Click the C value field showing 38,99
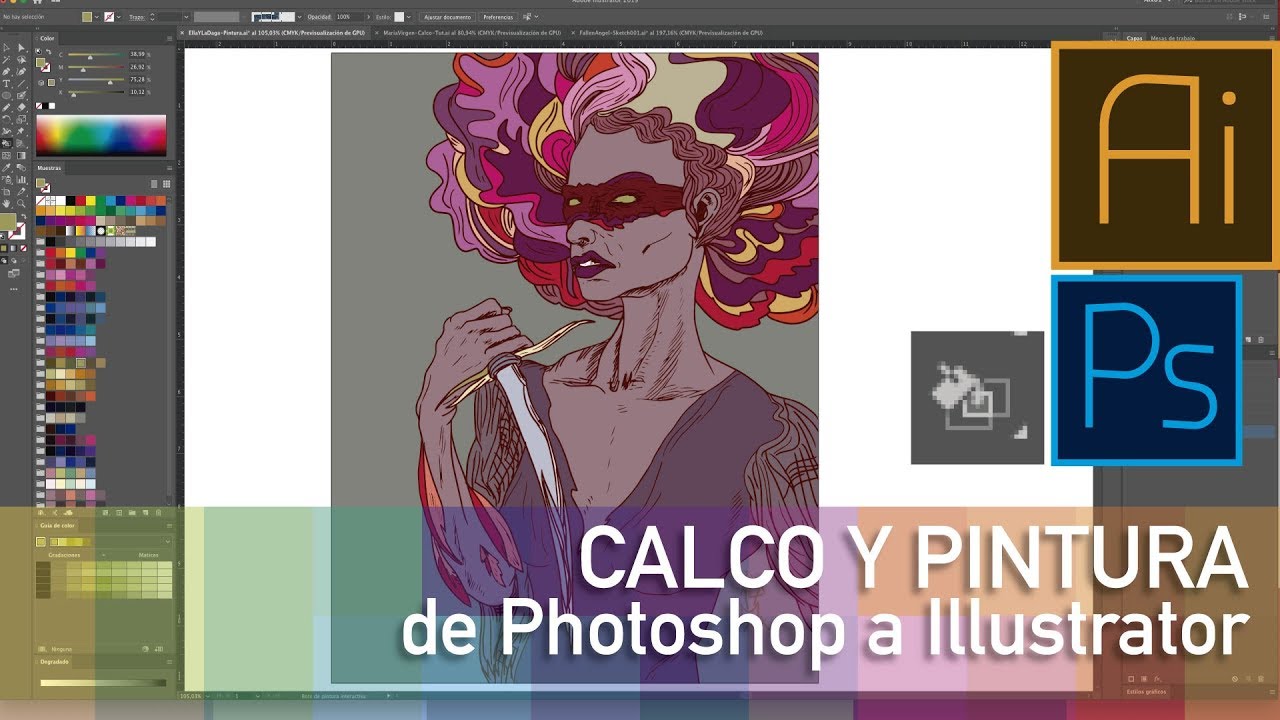1280x720 pixels. (x=137, y=54)
